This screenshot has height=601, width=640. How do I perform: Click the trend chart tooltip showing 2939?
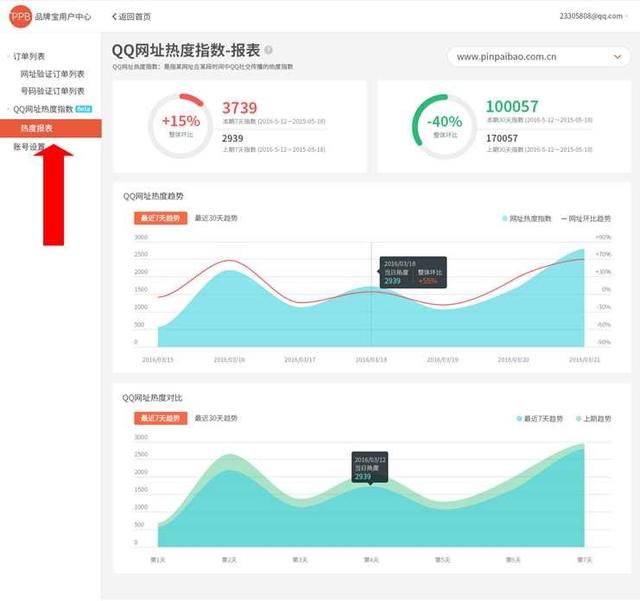click(413, 272)
